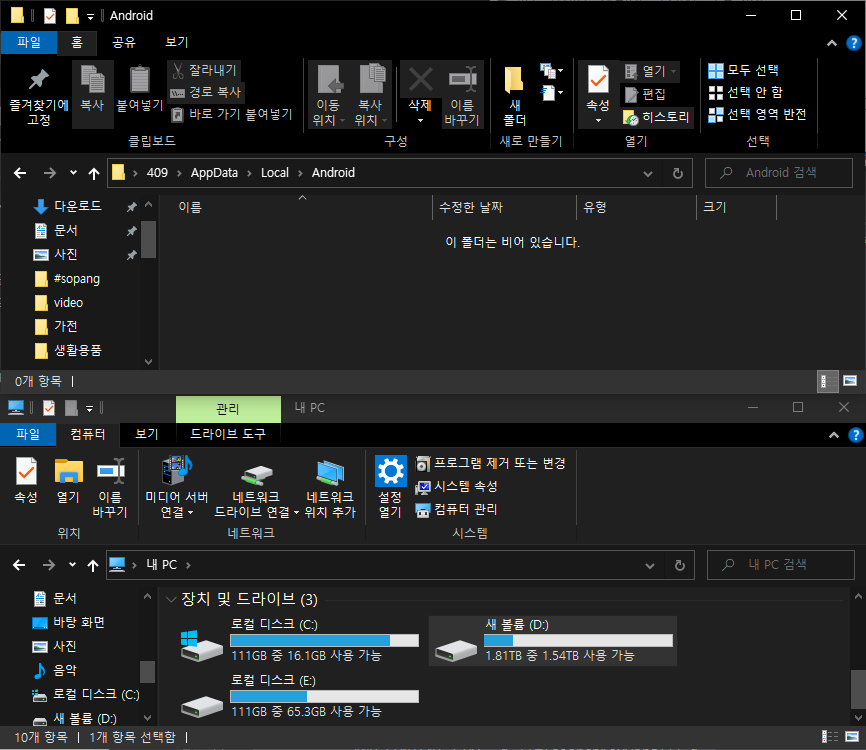Open the New item dropdown icon

pyautogui.click(x=551, y=71)
